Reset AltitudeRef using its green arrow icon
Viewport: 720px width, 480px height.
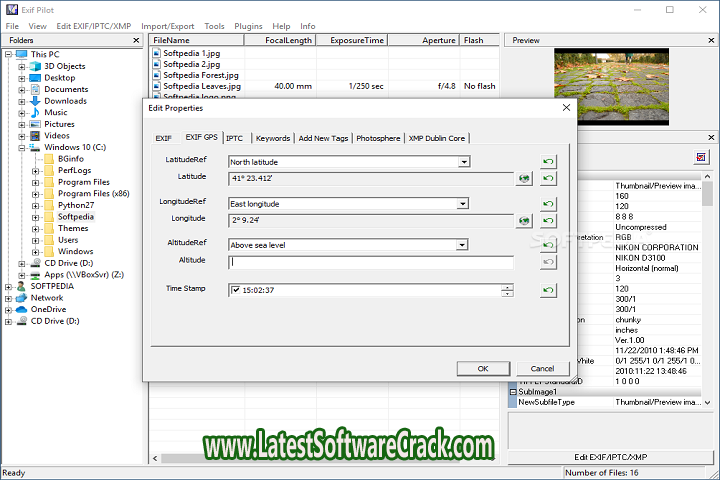coord(548,244)
